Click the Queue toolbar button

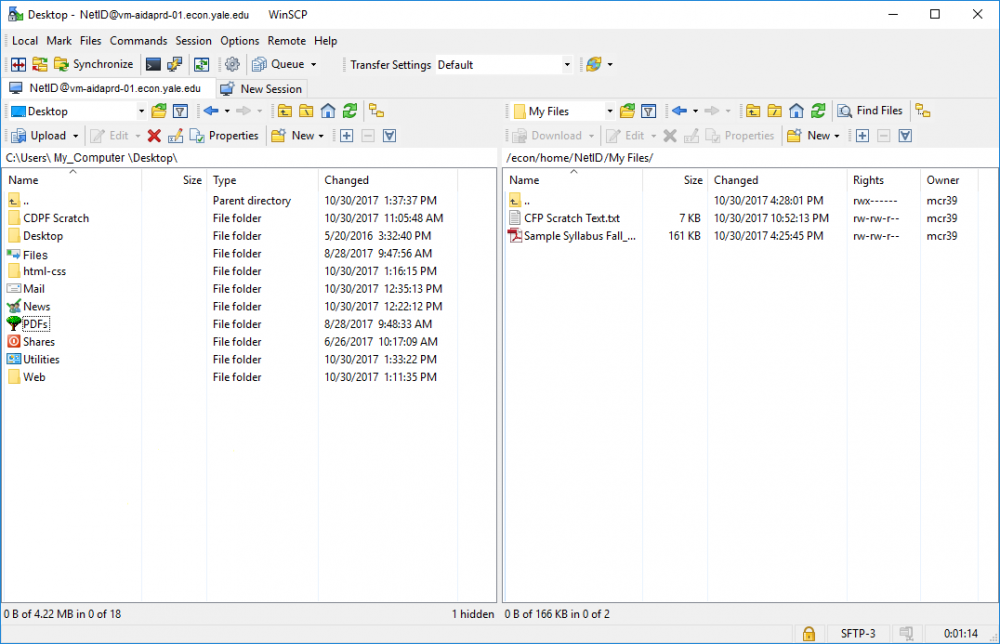click(x=279, y=64)
